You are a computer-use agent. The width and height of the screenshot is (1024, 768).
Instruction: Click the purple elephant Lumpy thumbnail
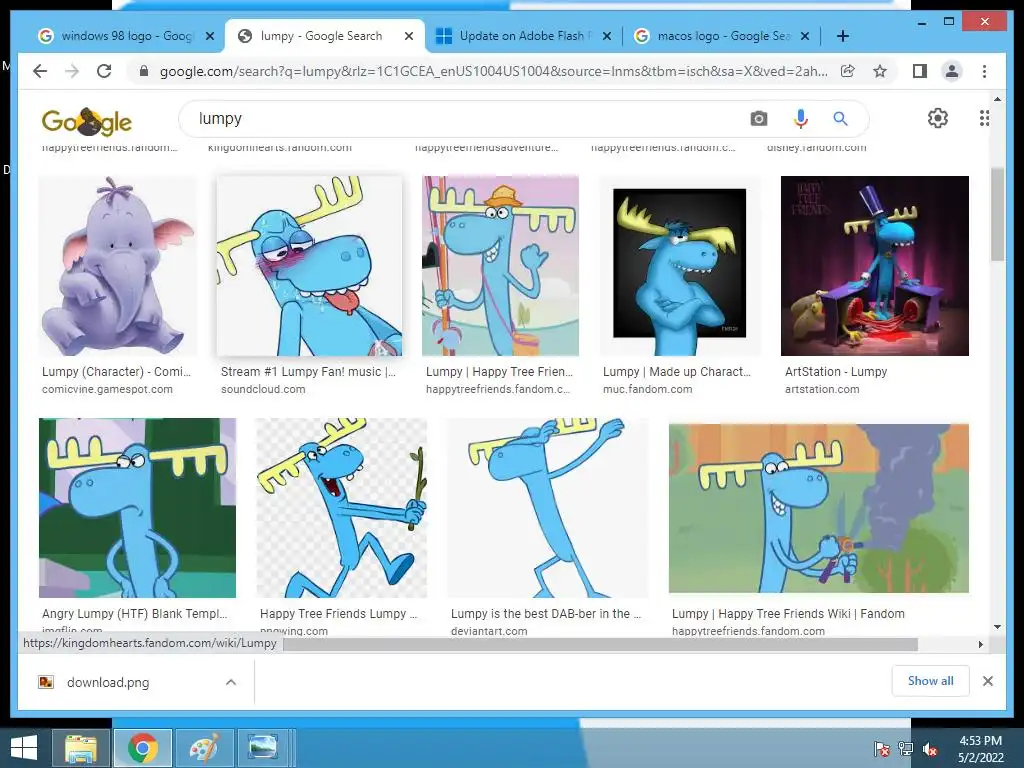(118, 266)
